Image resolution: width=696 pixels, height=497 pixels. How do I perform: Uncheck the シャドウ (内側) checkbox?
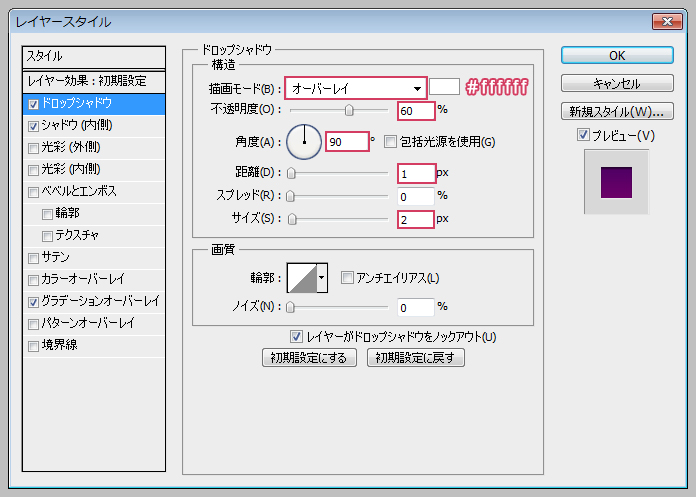33,126
